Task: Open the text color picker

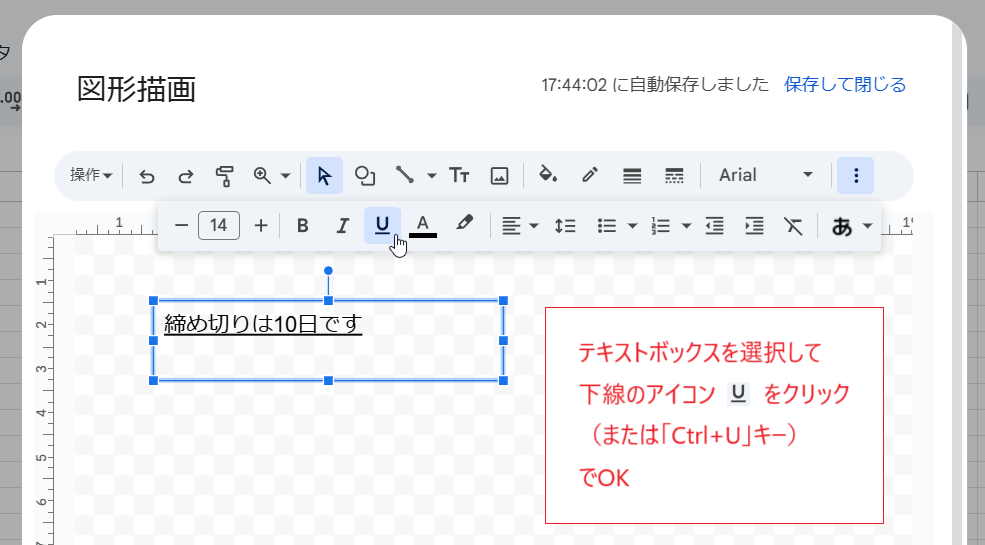Action: (423, 225)
